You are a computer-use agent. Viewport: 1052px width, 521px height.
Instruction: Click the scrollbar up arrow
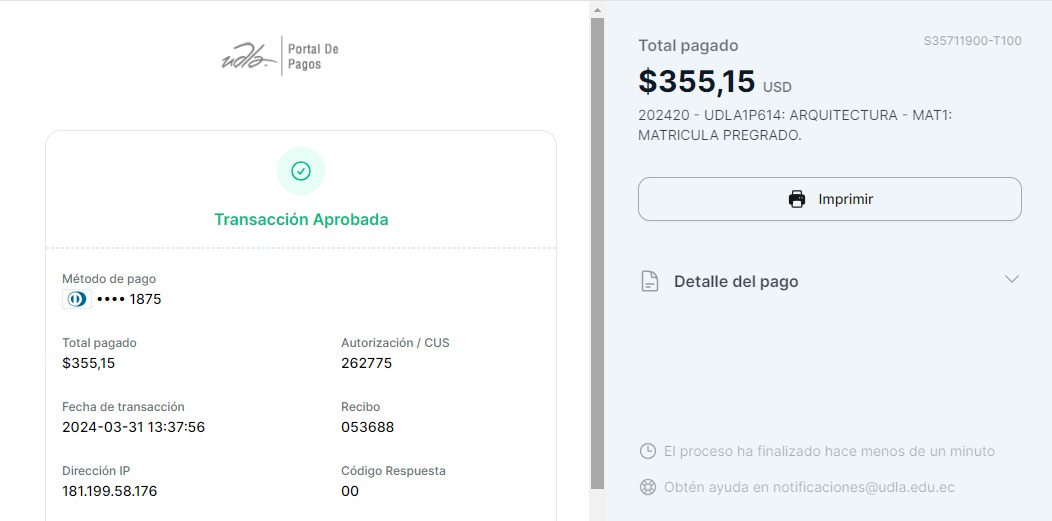click(x=597, y=9)
